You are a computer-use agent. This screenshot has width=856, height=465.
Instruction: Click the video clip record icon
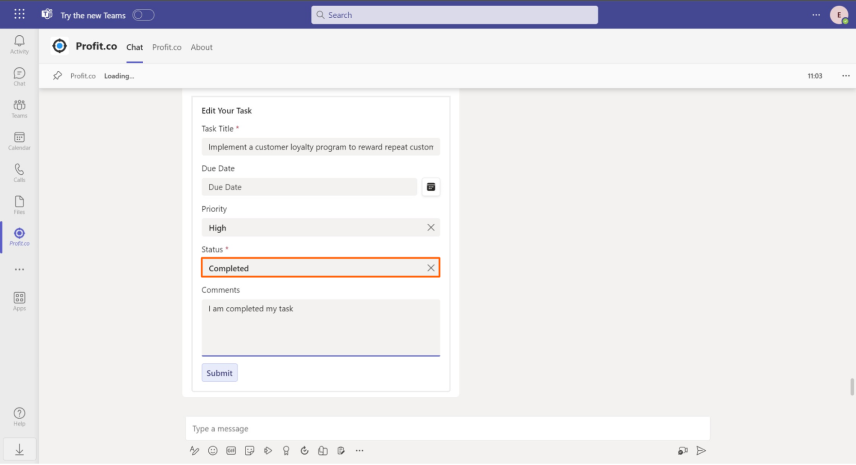[x=682, y=451]
